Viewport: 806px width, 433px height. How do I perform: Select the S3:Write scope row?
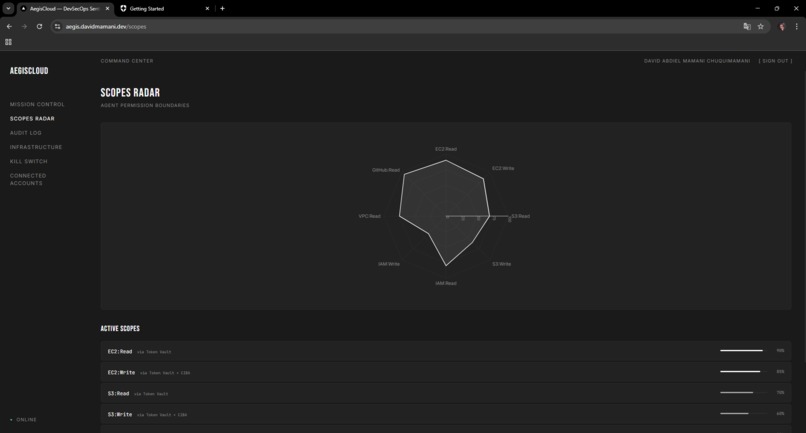coord(446,414)
